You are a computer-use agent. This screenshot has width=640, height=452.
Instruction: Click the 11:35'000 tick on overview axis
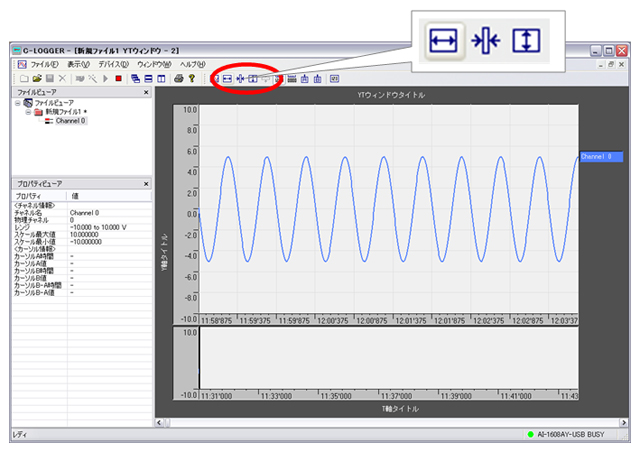(336, 396)
